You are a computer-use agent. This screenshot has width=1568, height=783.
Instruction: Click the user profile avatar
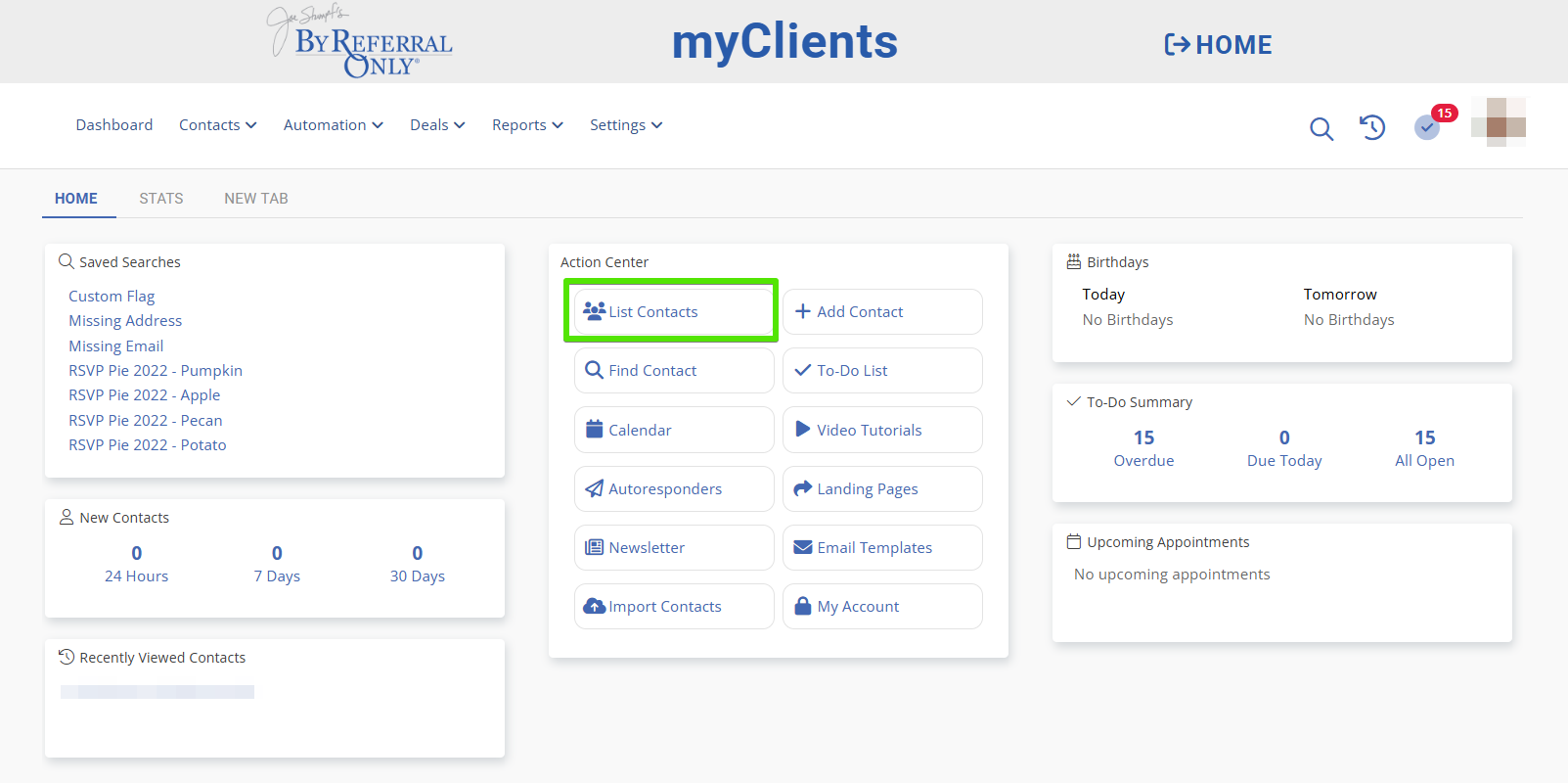click(x=1498, y=123)
